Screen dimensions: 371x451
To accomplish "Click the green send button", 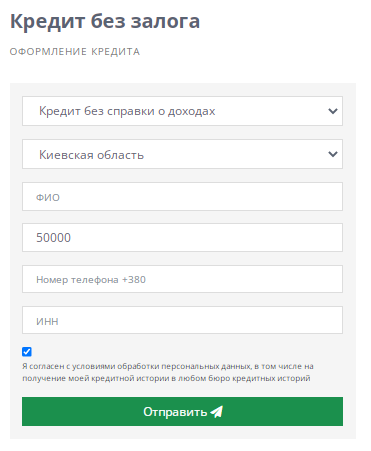I will 182,411.
